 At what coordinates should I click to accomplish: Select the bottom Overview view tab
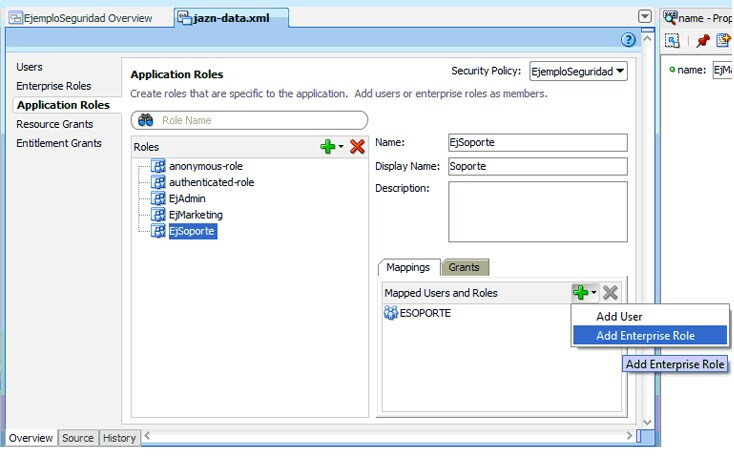pos(31,438)
